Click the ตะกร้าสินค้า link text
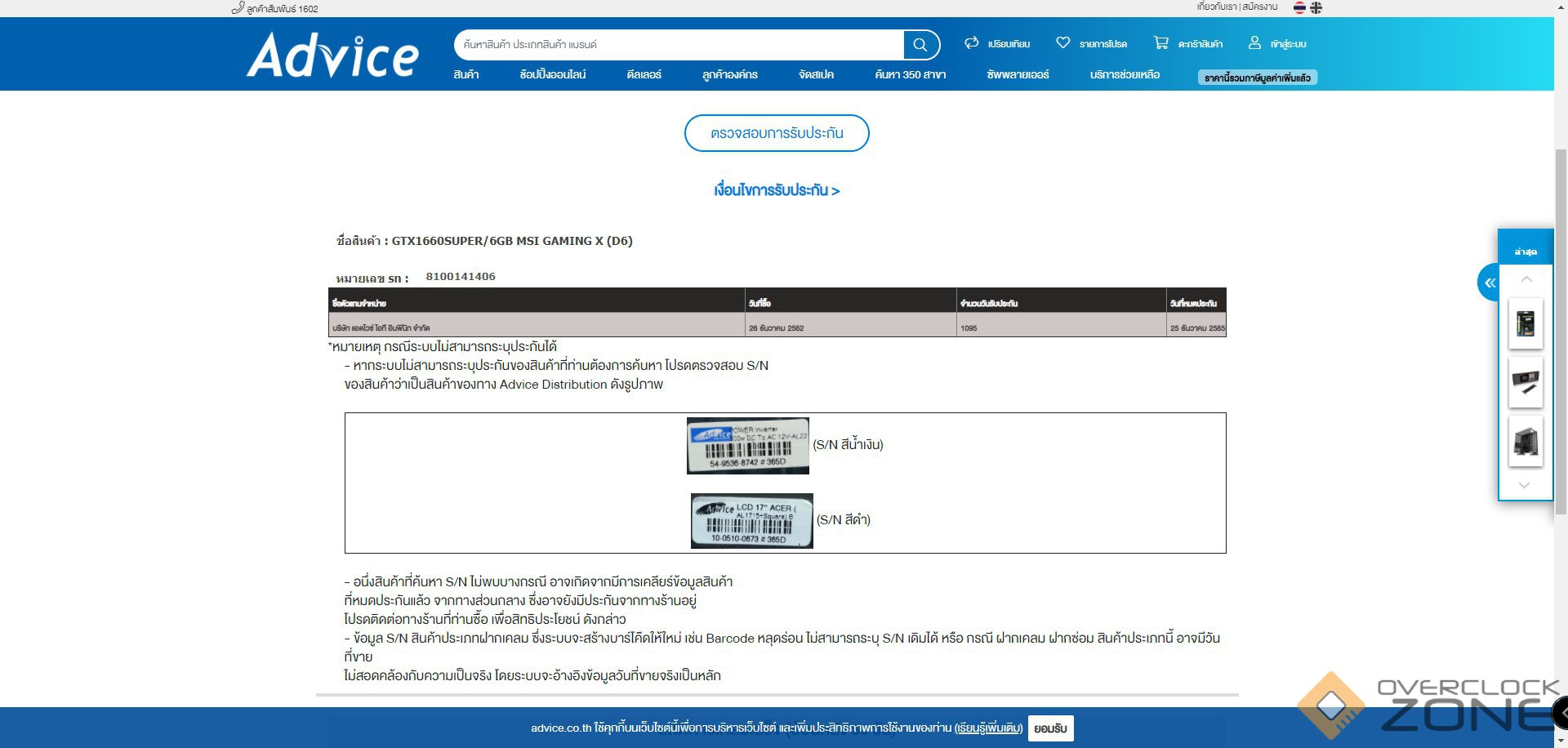 [1200, 44]
